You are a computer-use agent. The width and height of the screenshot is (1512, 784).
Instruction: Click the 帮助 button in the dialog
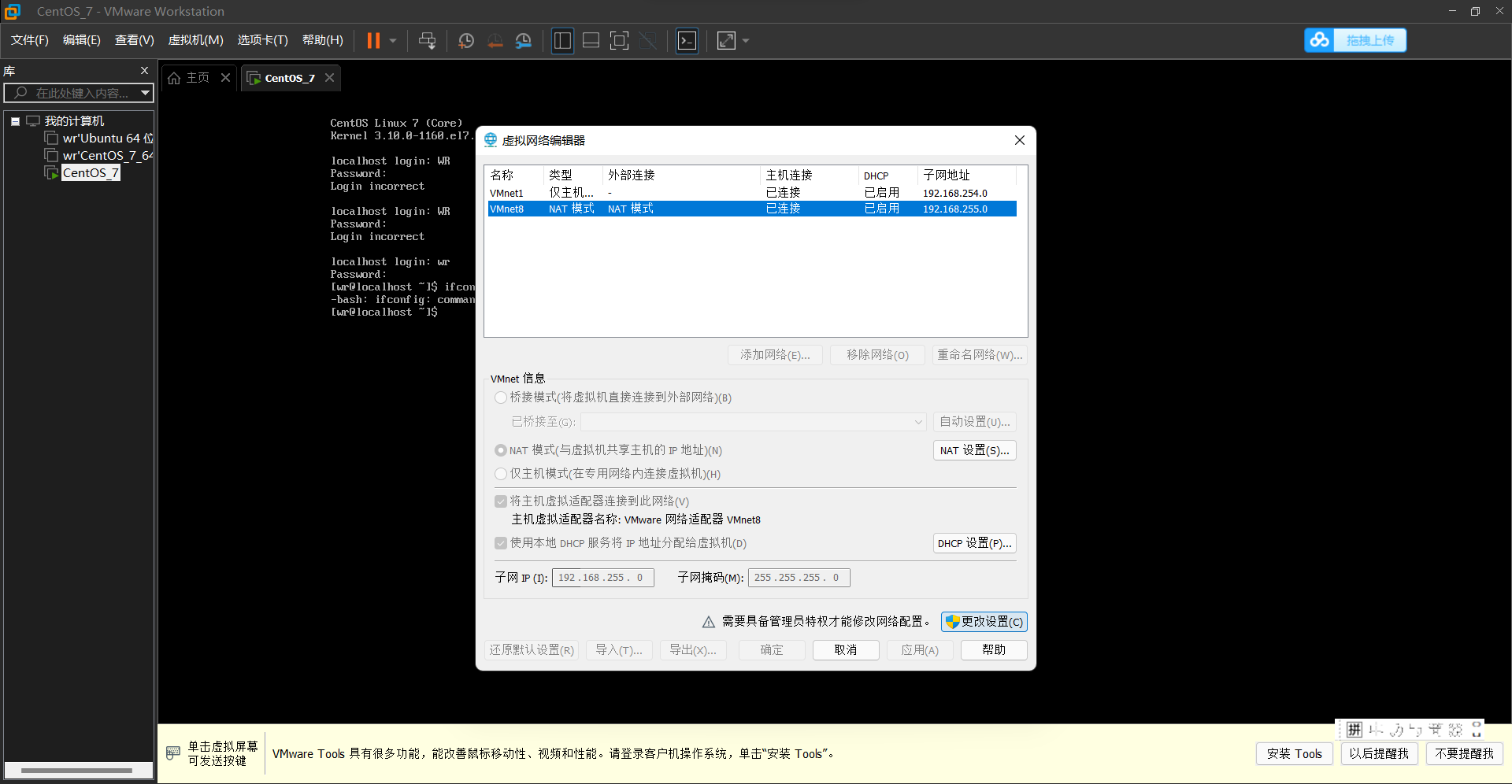click(x=994, y=650)
